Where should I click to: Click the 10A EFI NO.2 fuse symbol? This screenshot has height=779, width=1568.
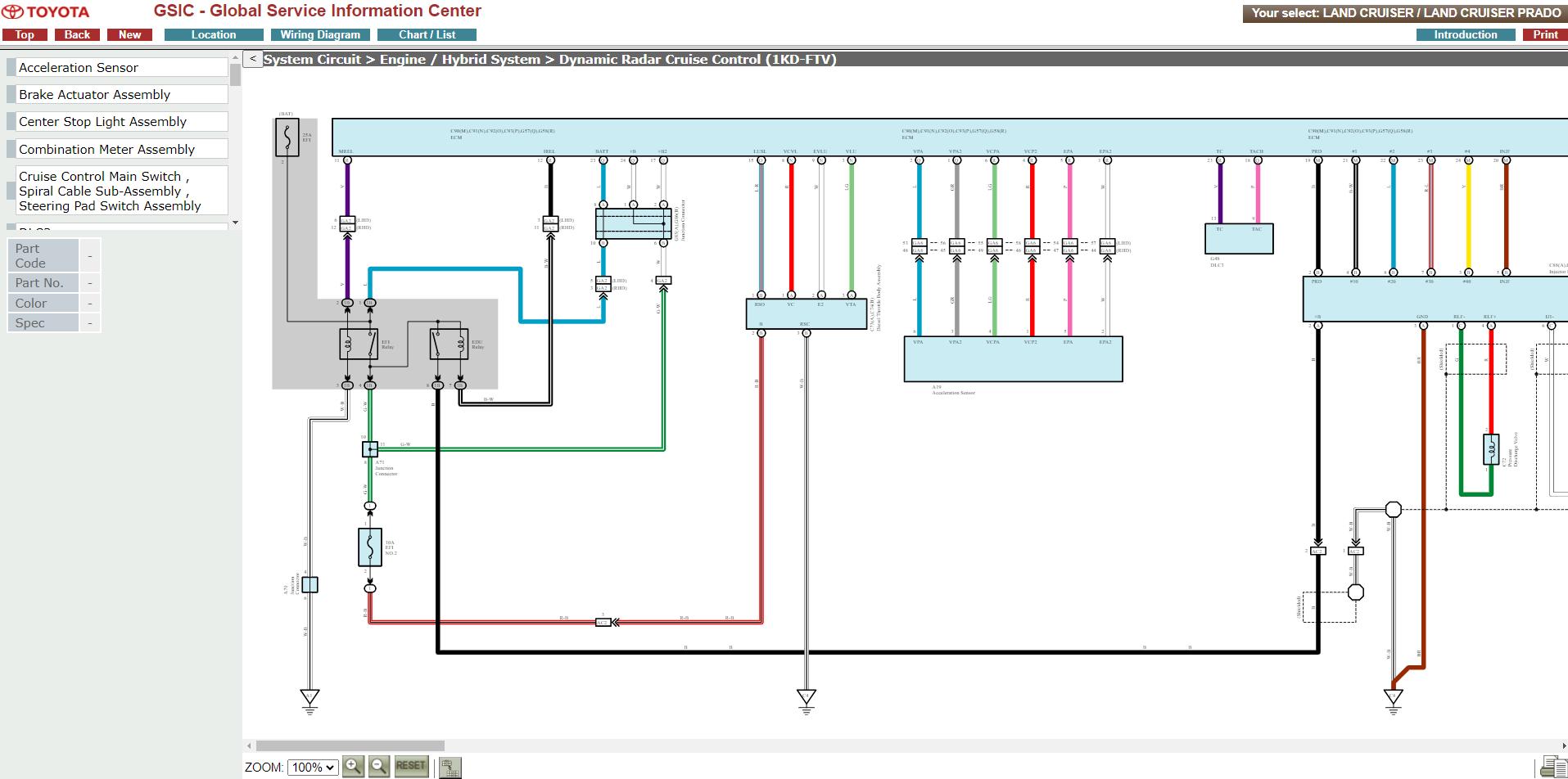click(x=370, y=547)
